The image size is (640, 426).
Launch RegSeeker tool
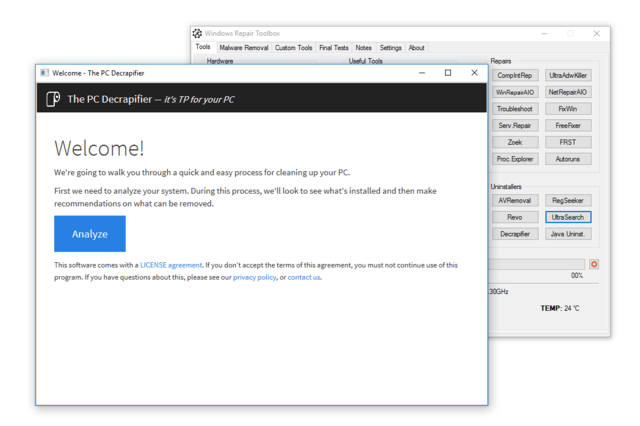(x=568, y=201)
